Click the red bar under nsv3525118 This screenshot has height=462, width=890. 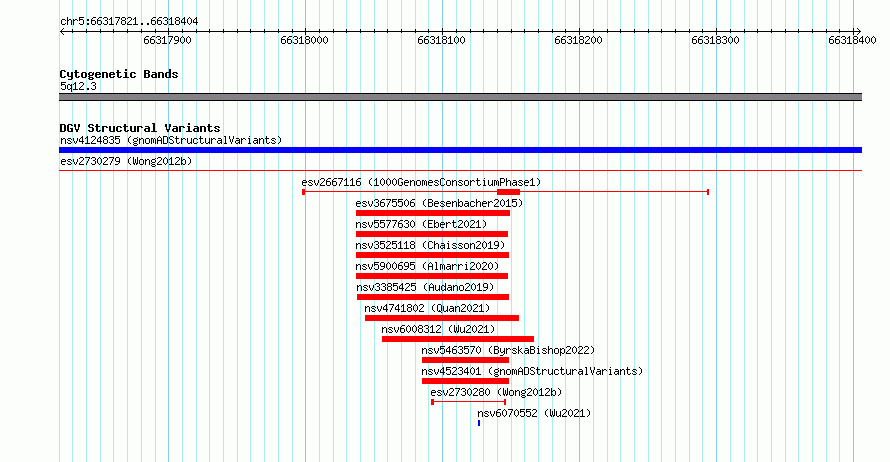click(x=433, y=255)
